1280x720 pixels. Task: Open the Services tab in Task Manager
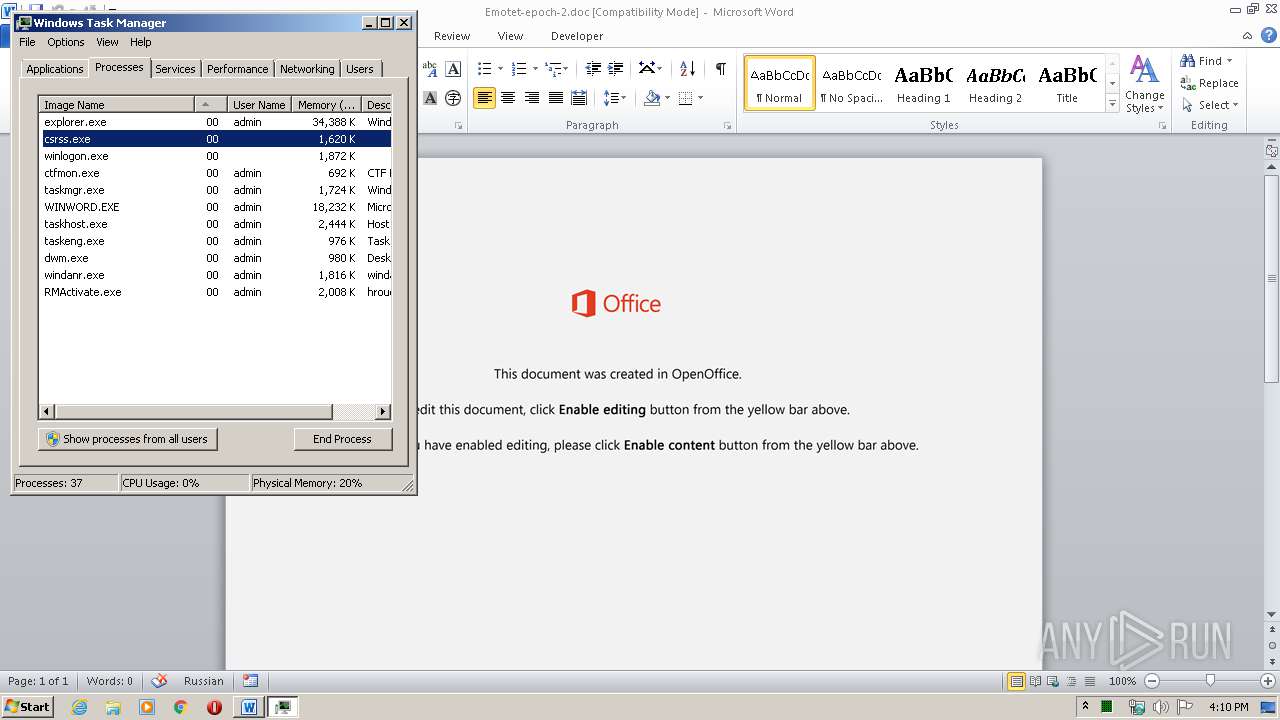click(x=175, y=69)
